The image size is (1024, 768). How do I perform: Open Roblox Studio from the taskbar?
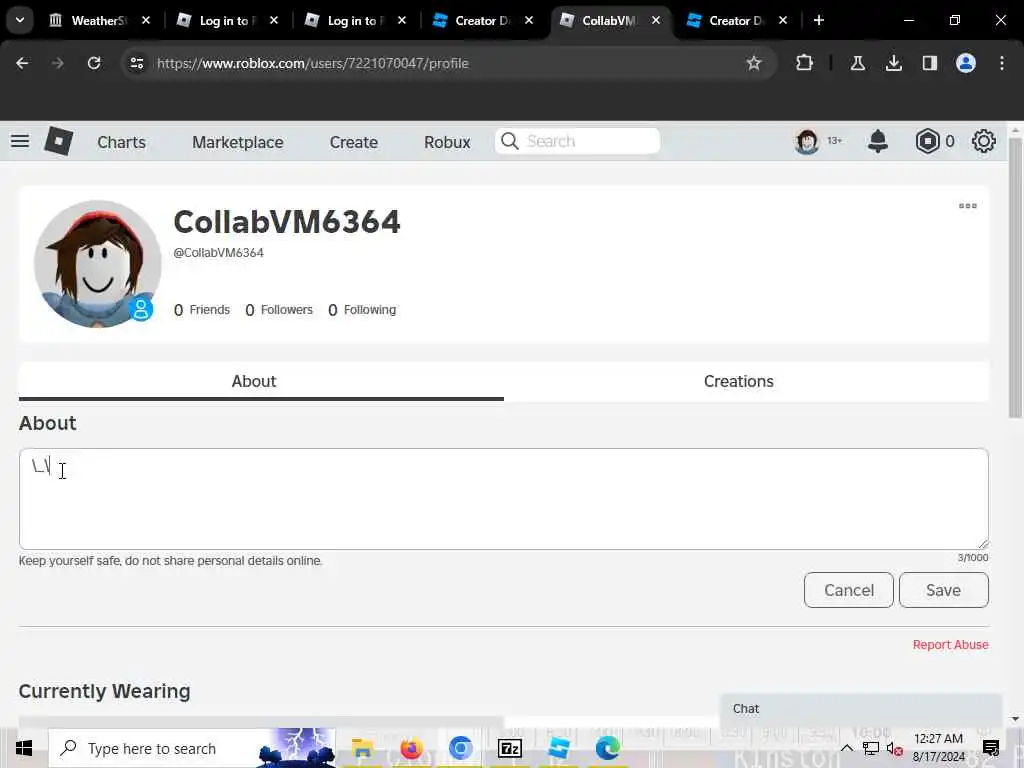click(558, 748)
